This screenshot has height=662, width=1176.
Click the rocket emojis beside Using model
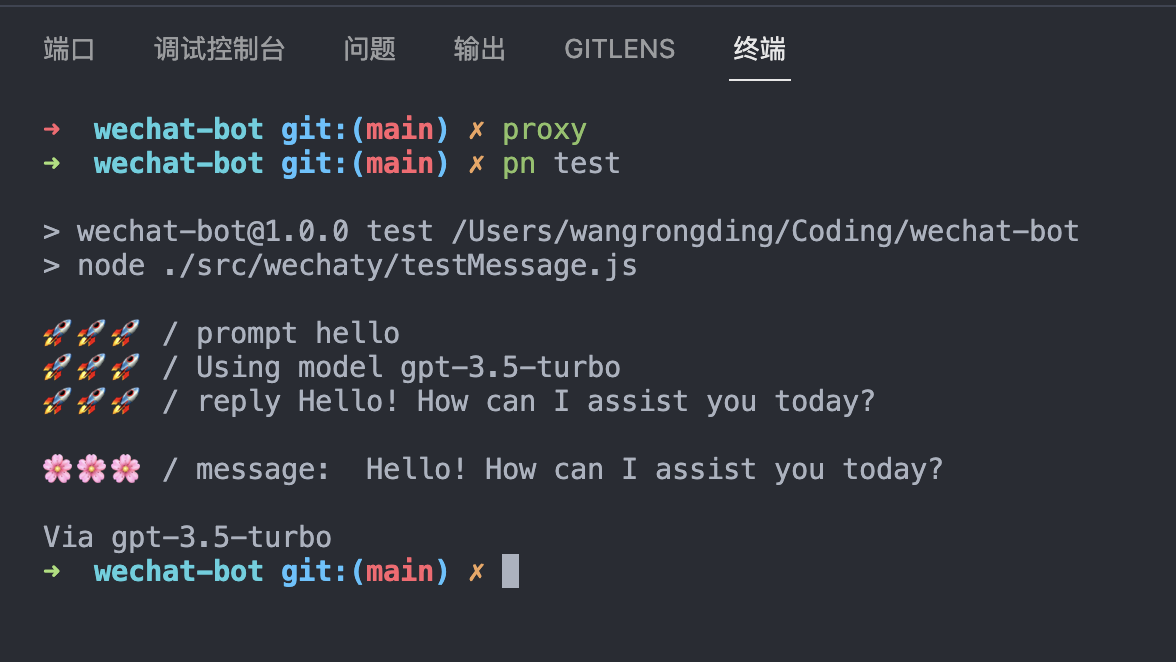(x=91, y=368)
